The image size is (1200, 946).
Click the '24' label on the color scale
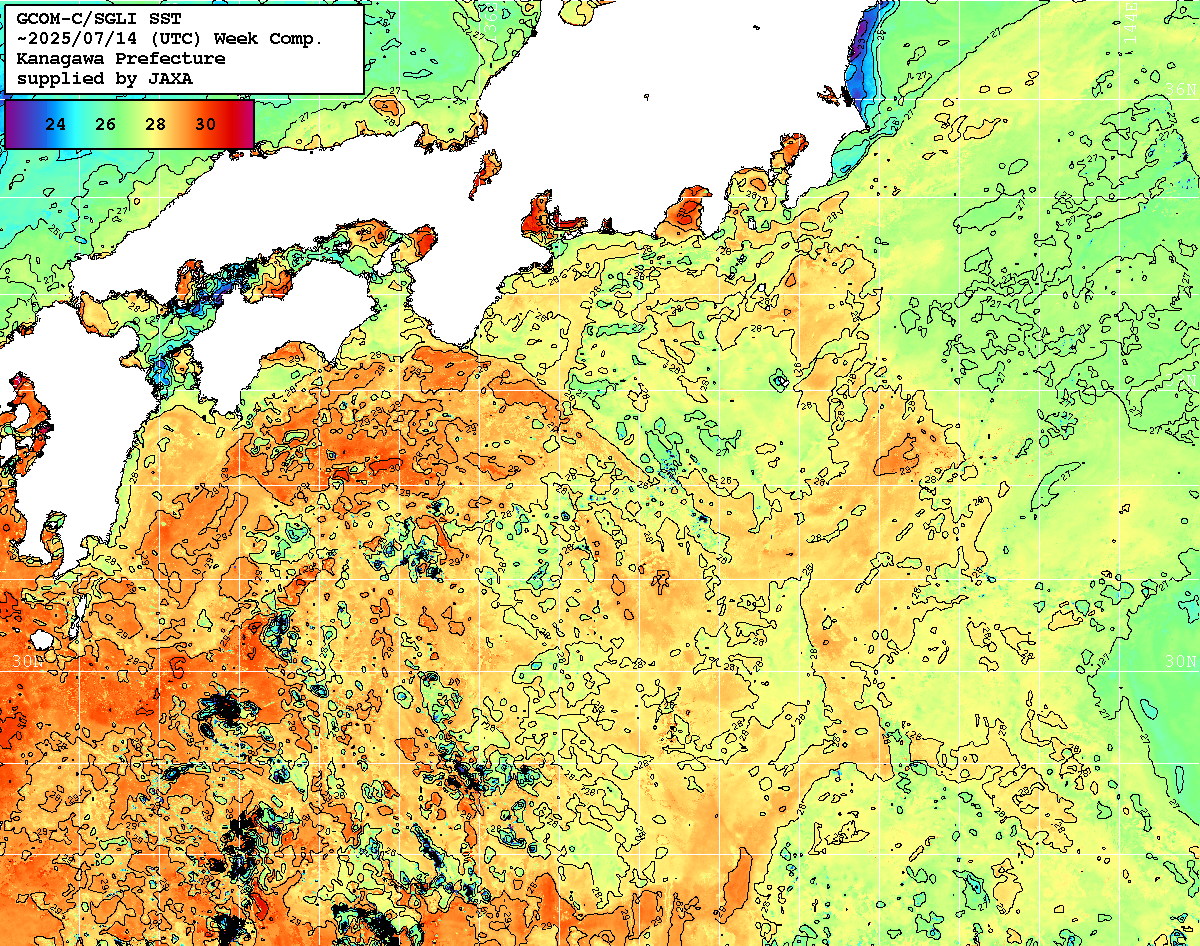[56, 125]
